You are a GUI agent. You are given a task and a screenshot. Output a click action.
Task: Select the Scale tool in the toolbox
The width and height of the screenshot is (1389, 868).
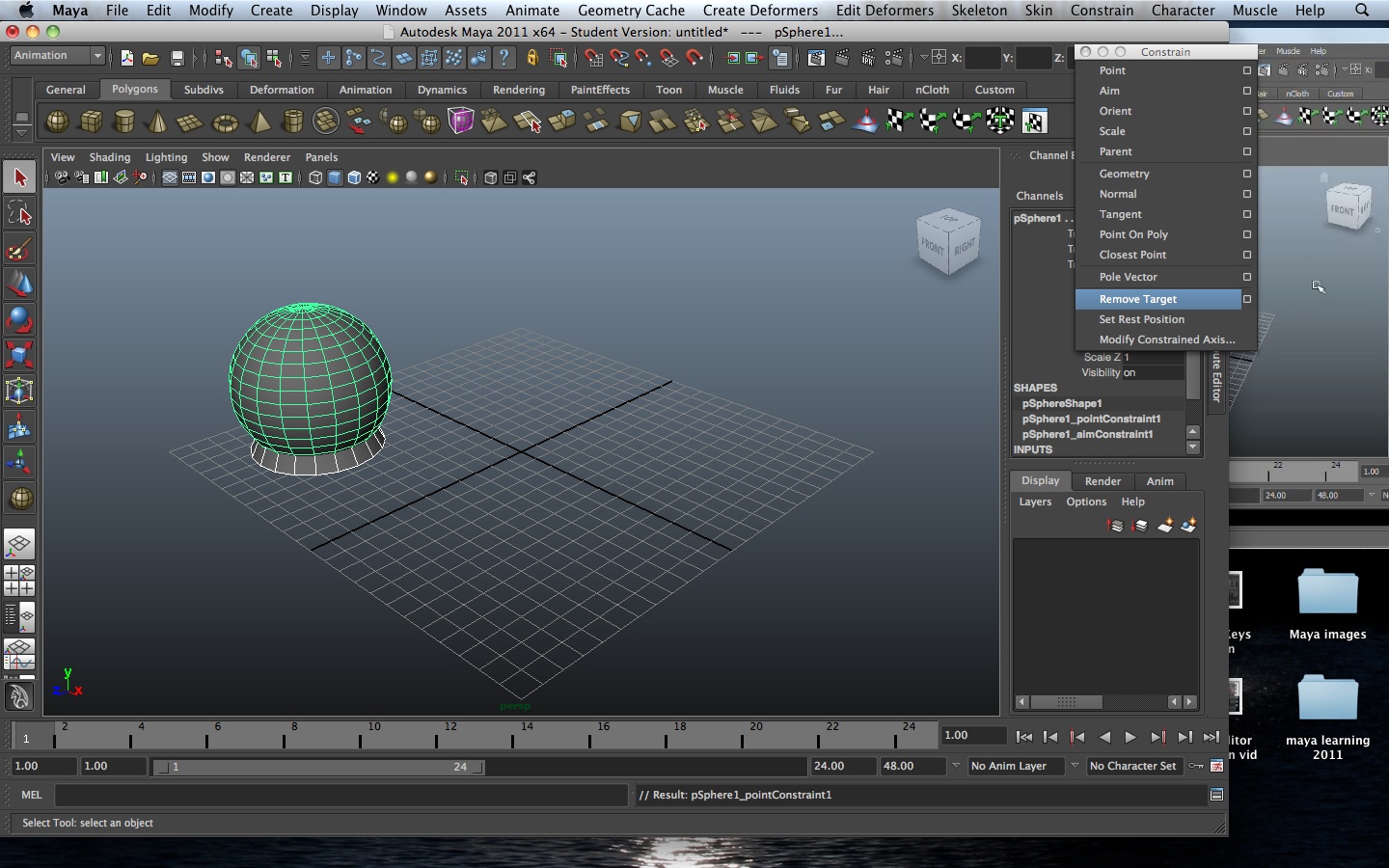(x=19, y=355)
